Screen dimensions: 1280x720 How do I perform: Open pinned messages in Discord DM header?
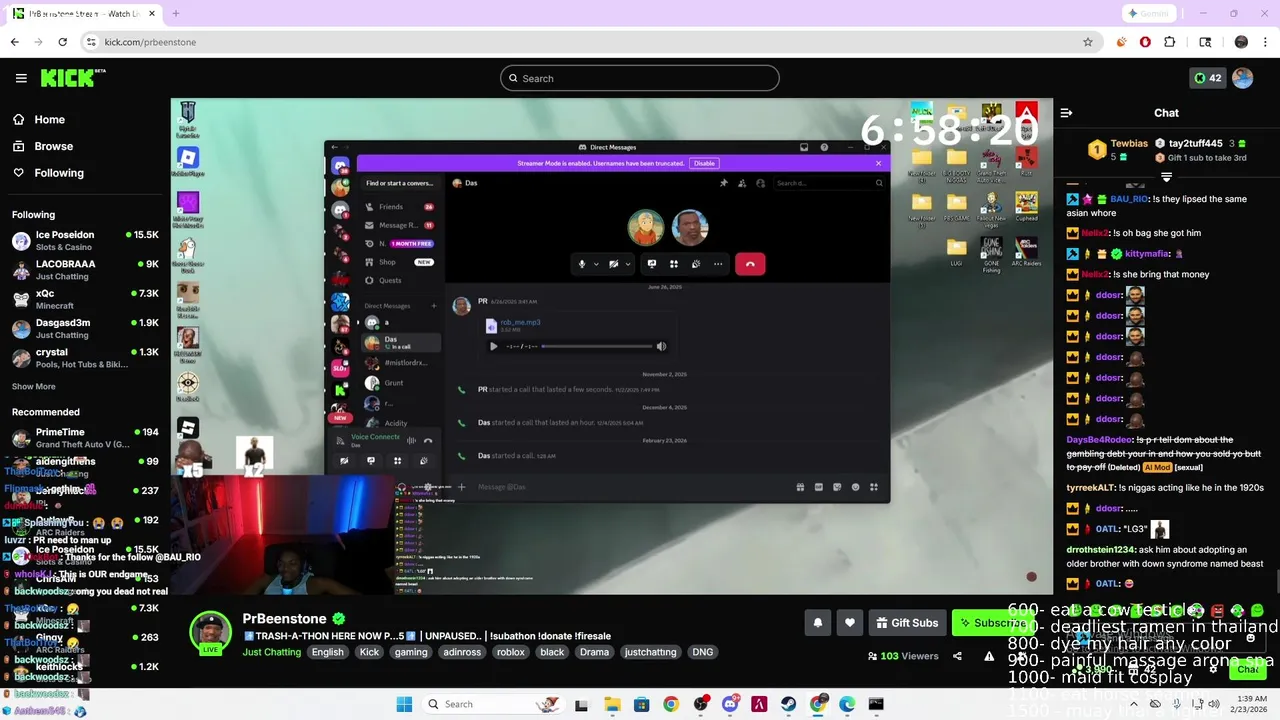723,183
